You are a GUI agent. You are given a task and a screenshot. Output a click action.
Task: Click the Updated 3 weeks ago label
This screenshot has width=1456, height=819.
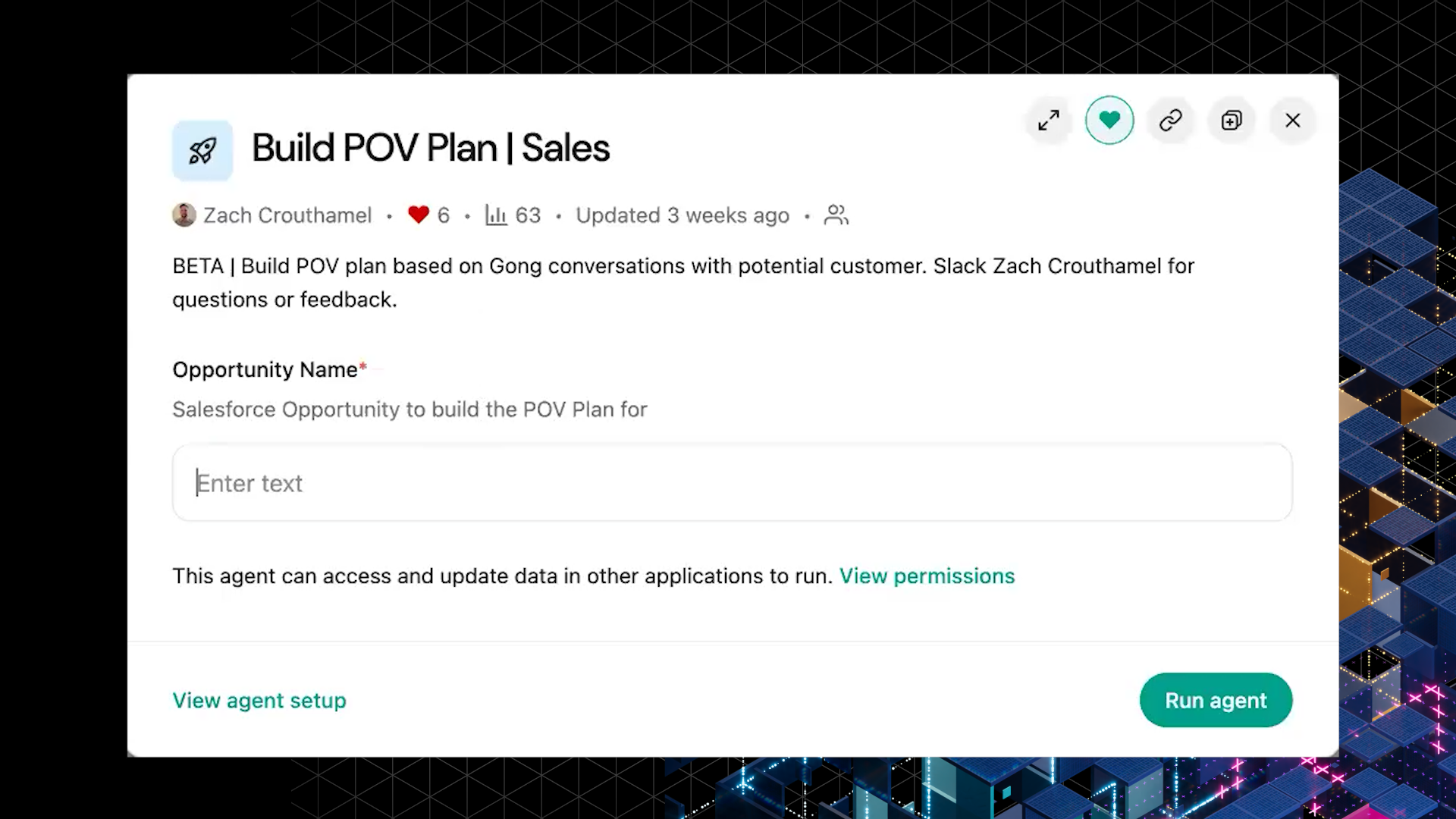(682, 215)
